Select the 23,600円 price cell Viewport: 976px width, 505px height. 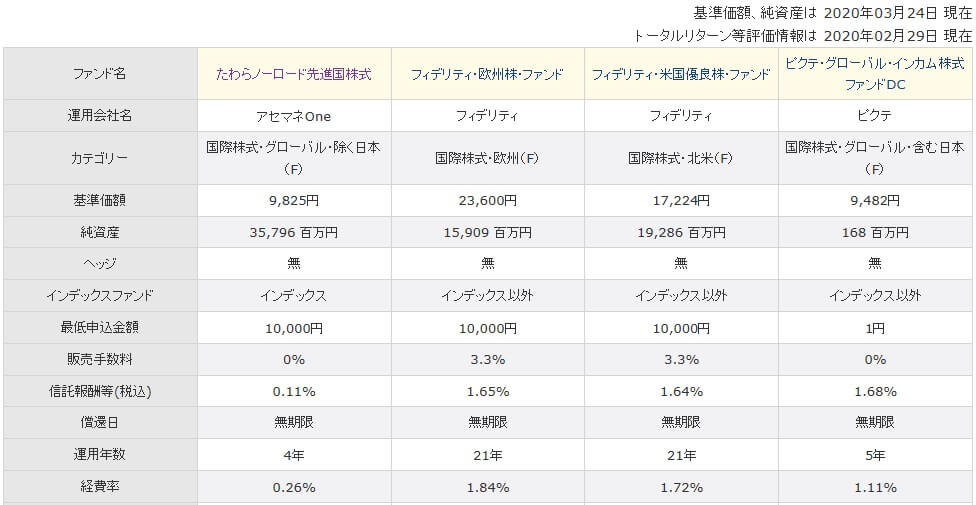coord(487,200)
